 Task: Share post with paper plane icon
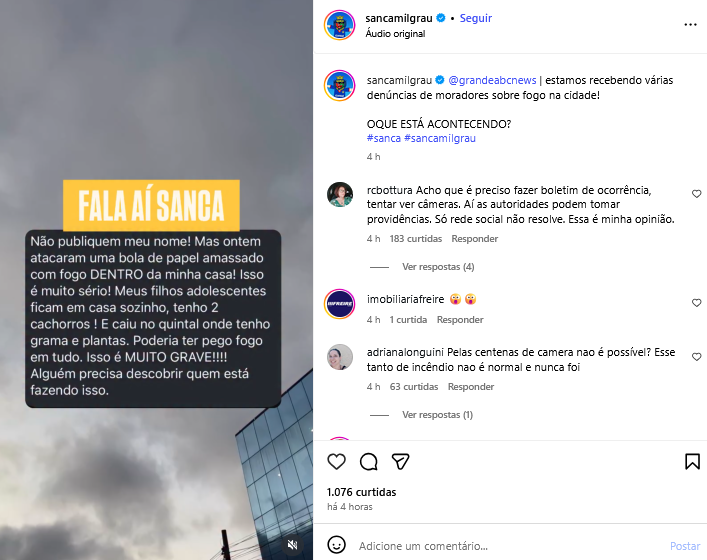point(400,461)
